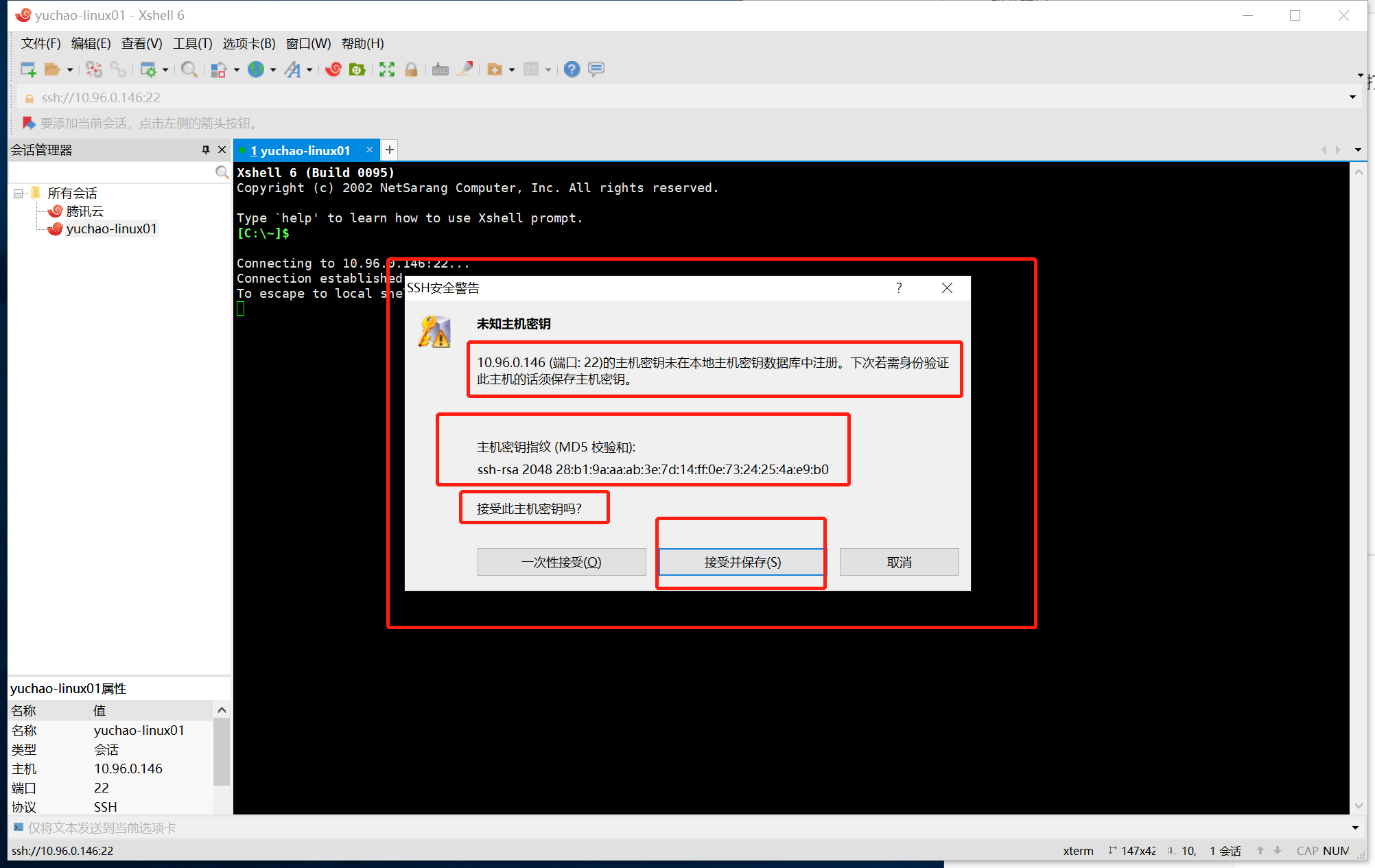Pin the Session Manager panel

tap(205, 150)
